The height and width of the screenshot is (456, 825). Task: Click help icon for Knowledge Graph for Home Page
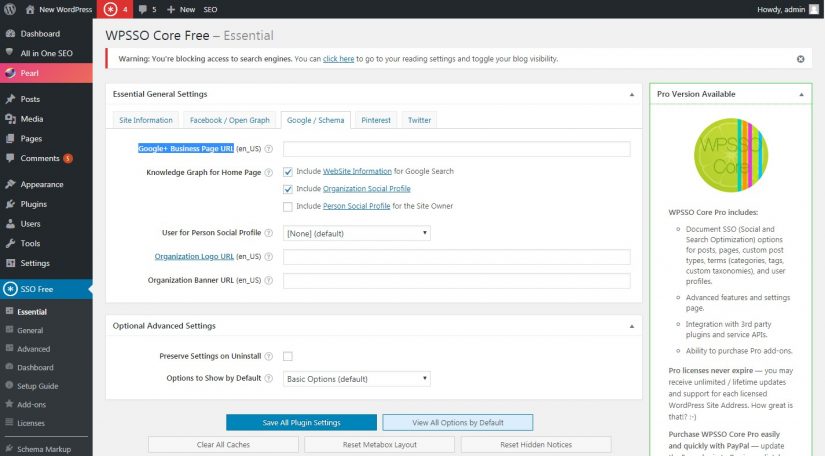(x=268, y=173)
